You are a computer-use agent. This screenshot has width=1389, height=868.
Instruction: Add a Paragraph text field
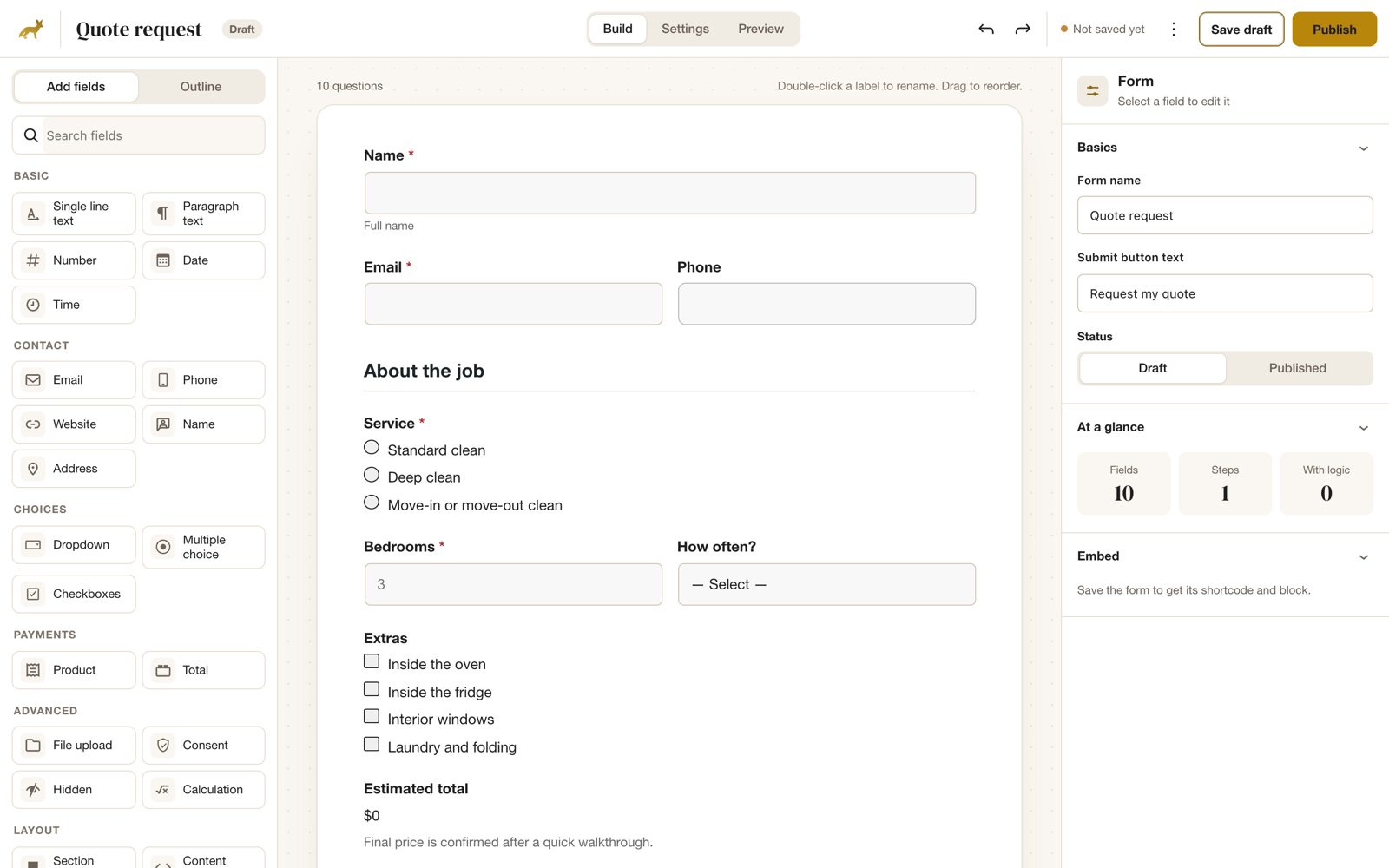tap(203, 214)
